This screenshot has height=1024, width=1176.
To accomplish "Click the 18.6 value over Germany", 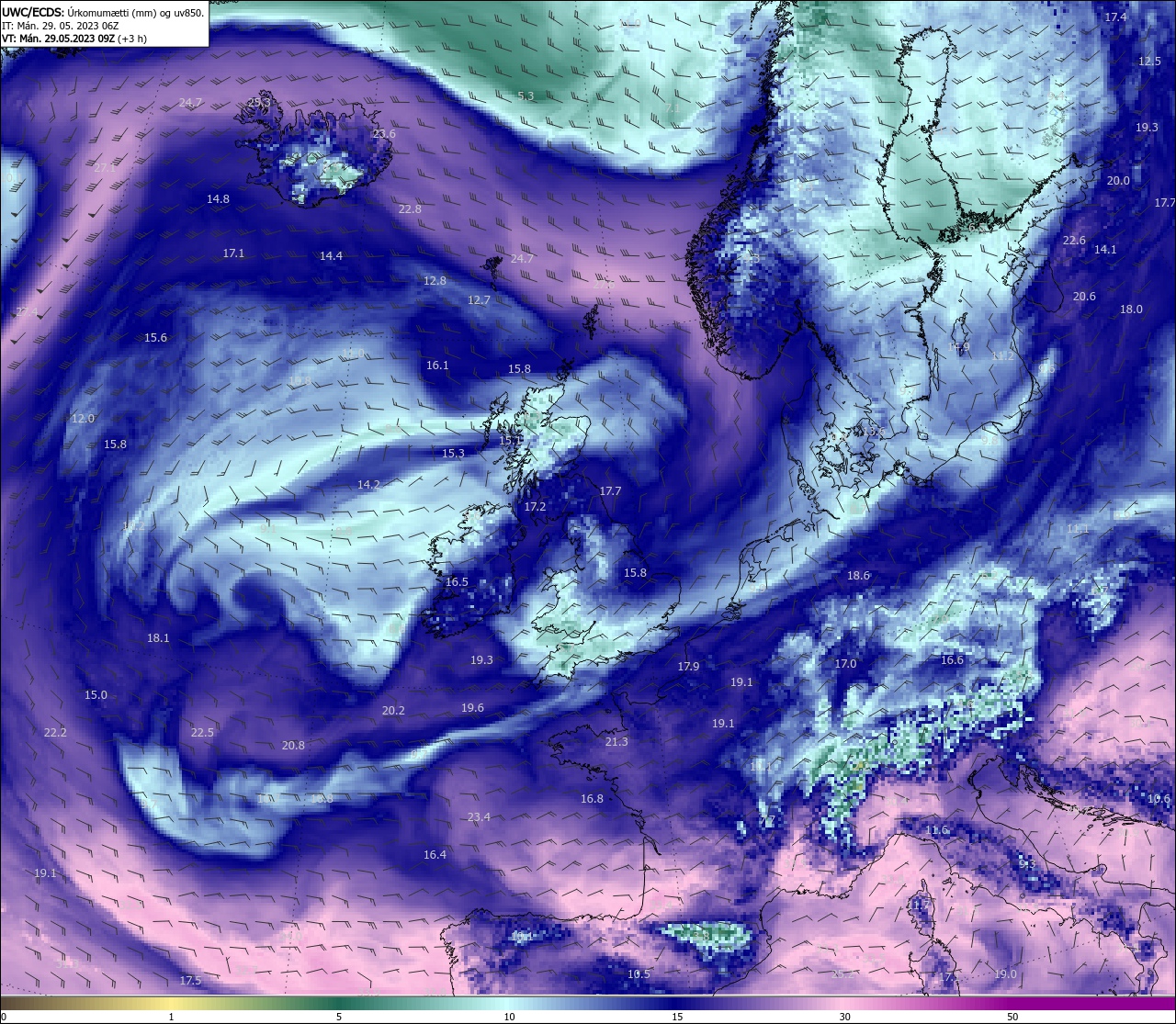I will [858, 575].
